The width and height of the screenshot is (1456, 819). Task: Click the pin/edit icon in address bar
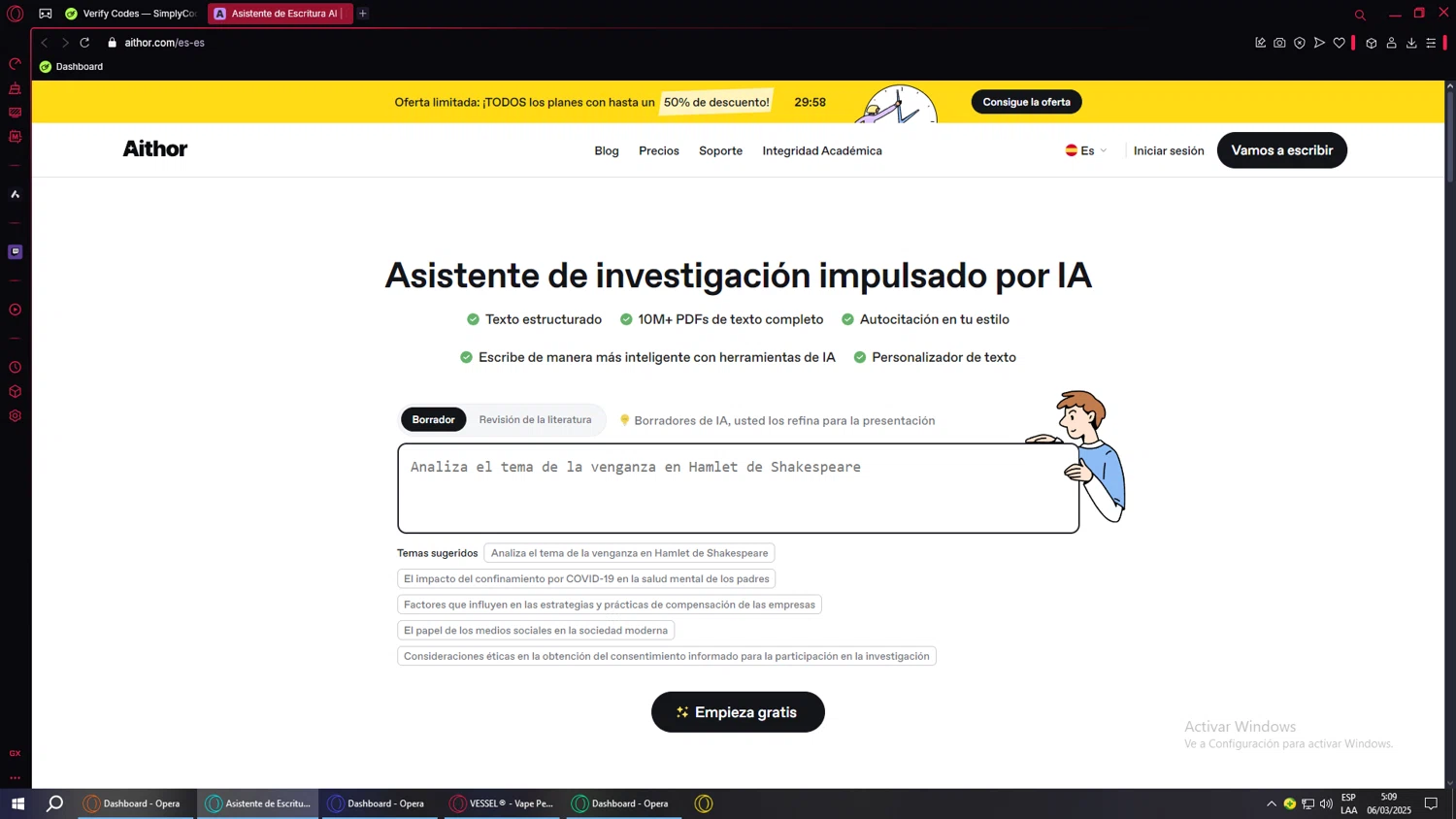pyautogui.click(x=1260, y=43)
